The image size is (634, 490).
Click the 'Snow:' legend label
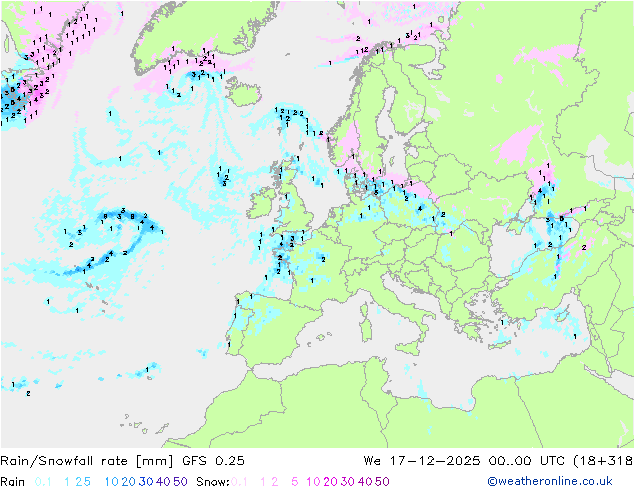click(213, 482)
